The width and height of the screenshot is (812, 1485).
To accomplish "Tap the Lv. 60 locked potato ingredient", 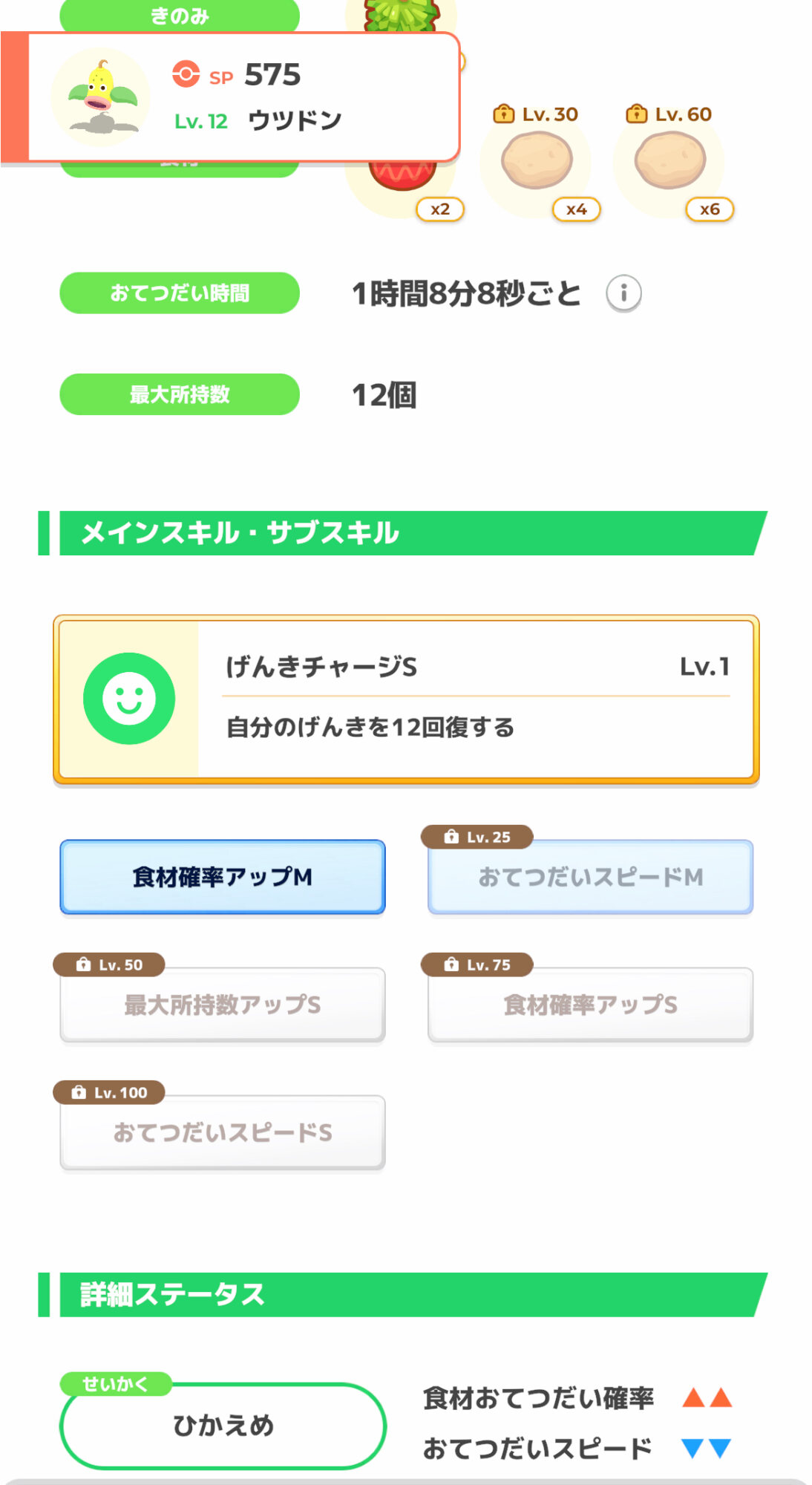I will click(x=670, y=161).
